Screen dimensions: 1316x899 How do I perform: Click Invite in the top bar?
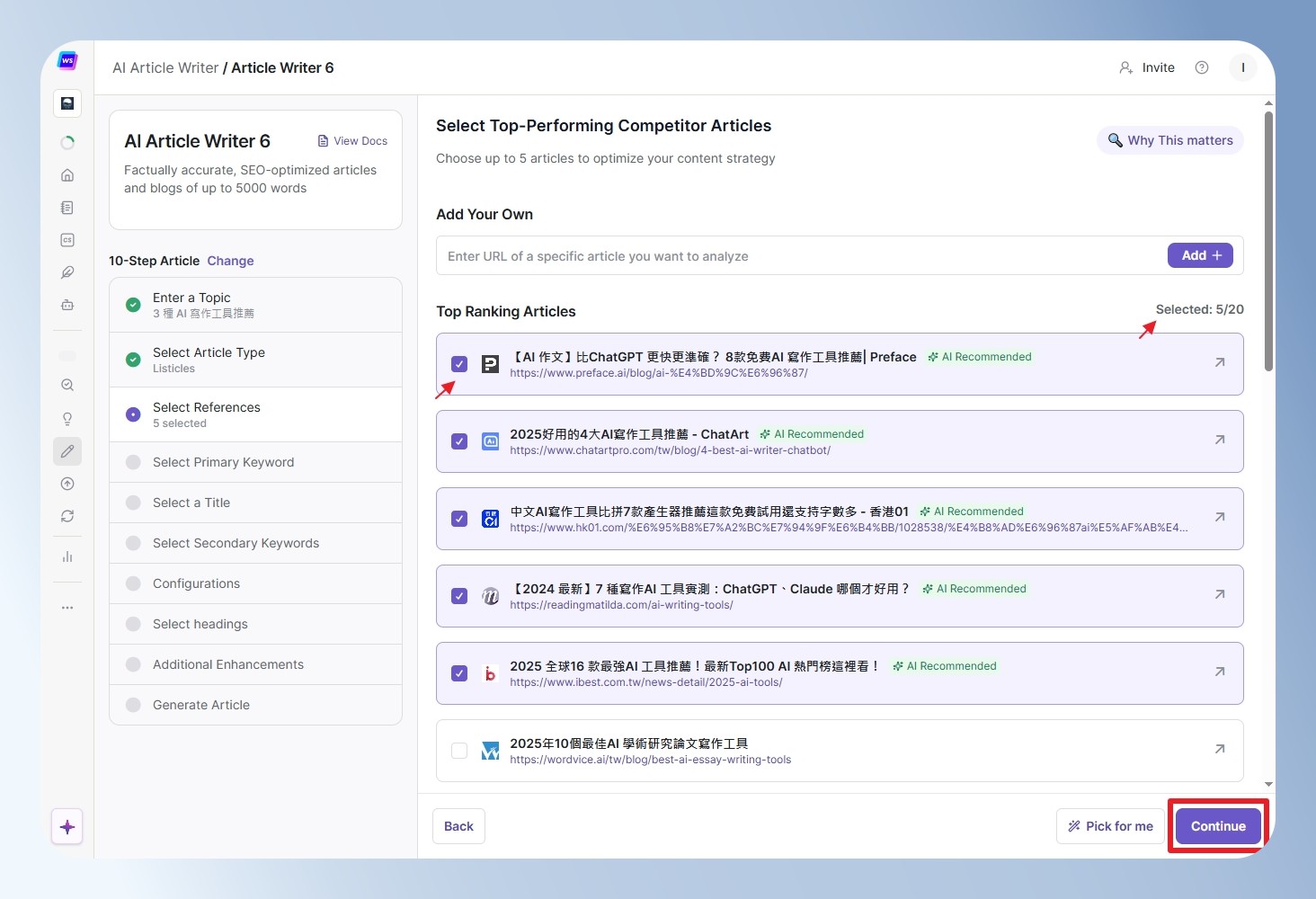pos(1147,67)
